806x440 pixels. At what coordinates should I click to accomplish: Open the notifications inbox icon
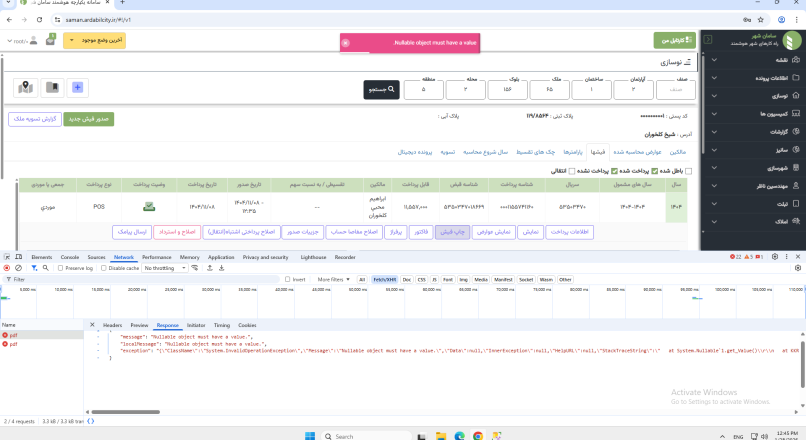point(50,40)
